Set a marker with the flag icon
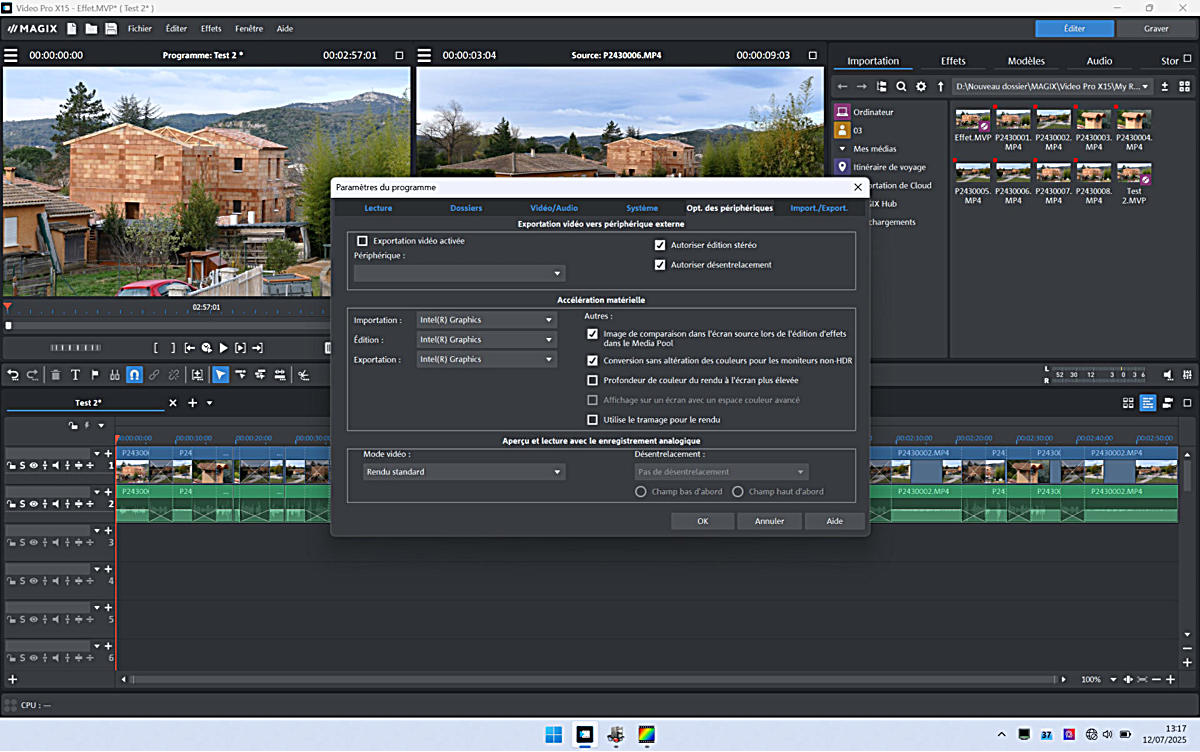 (x=95, y=375)
